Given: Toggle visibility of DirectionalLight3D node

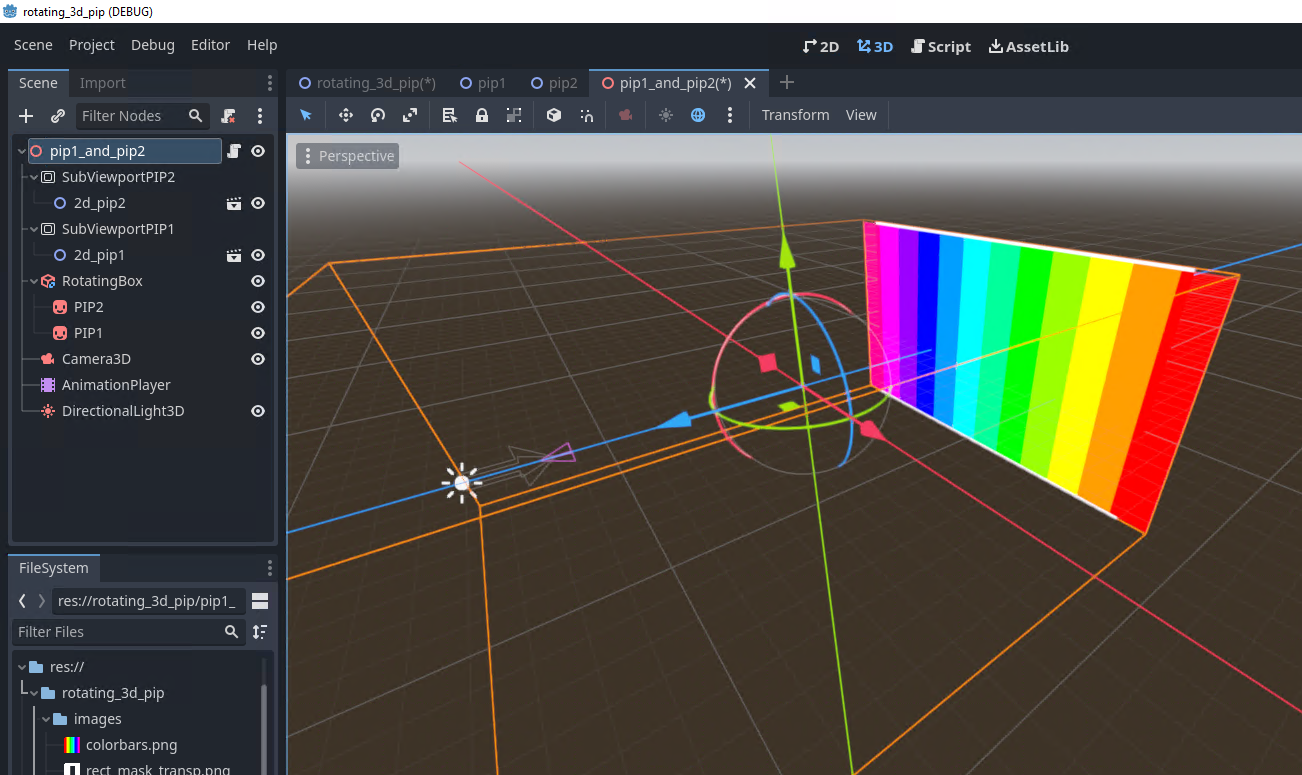Looking at the screenshot, I should [x=258, y=411].
